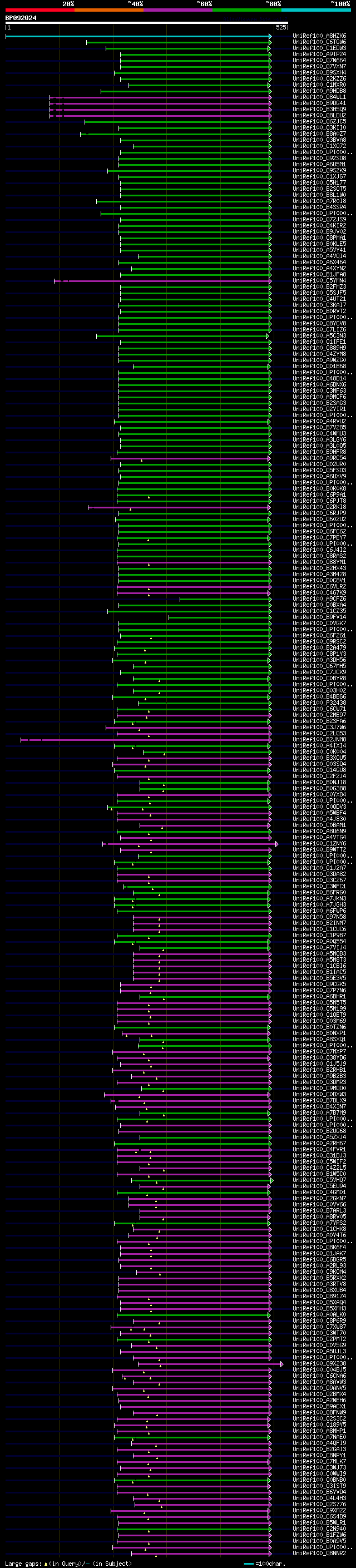Screen dimensions: 356x1568
Task: Open the UniRef100_A9RC54 entry
Action: click(319, 458)
